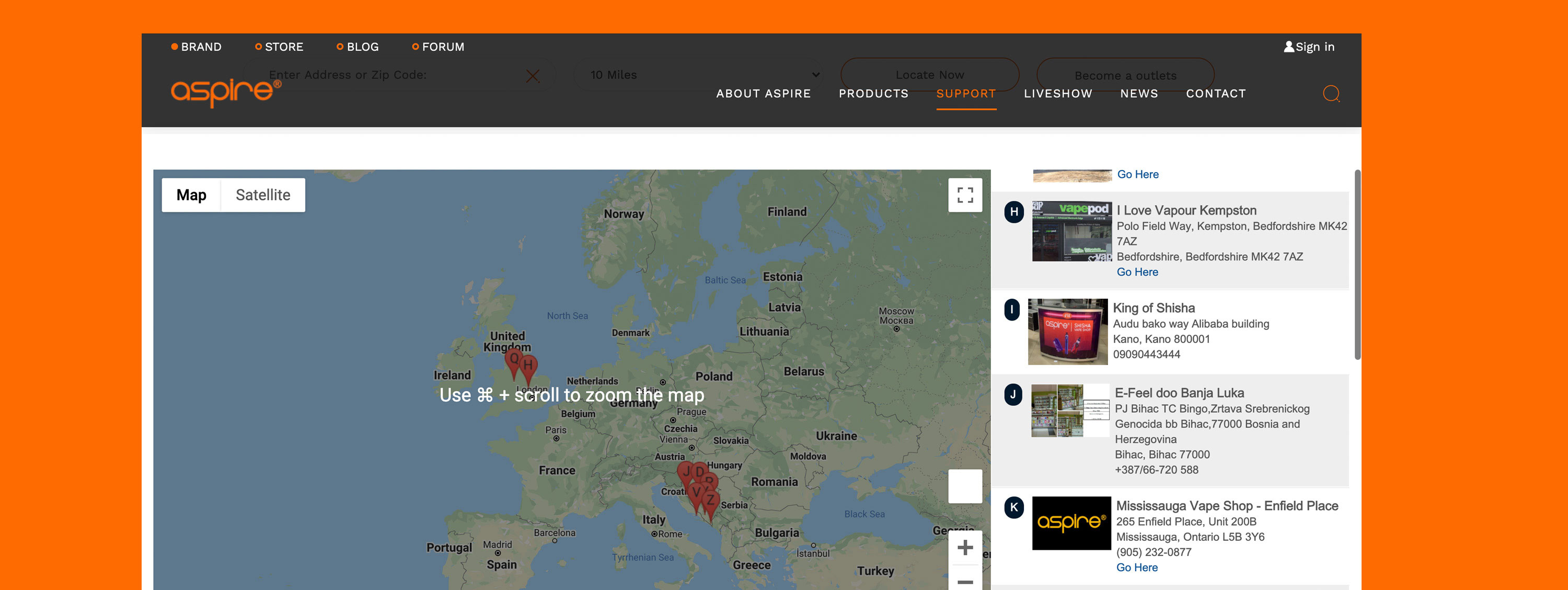Toggle fullscreen map view icon
Screen dimensions: 1568x590
pyautogui.click(x=964, y=195)
